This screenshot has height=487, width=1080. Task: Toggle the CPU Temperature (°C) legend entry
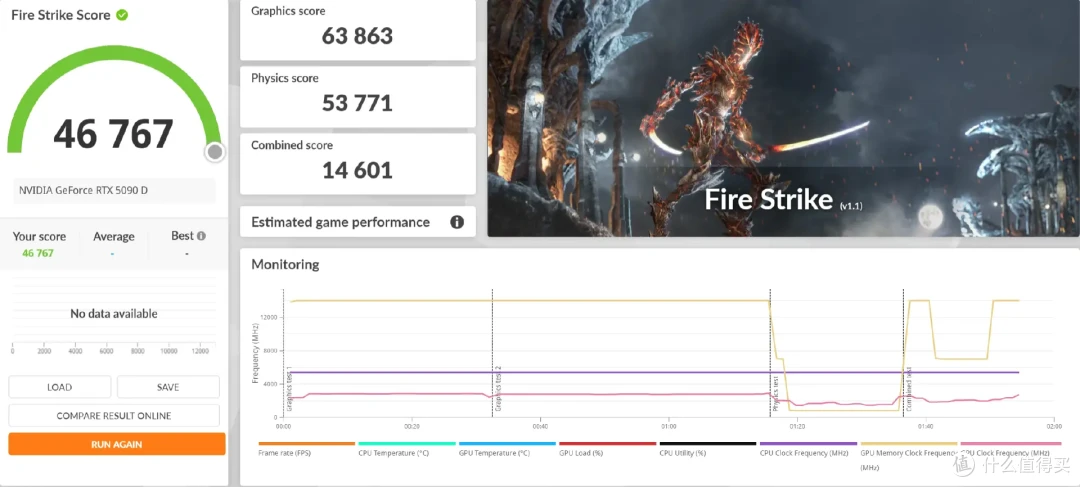[406, 450]
